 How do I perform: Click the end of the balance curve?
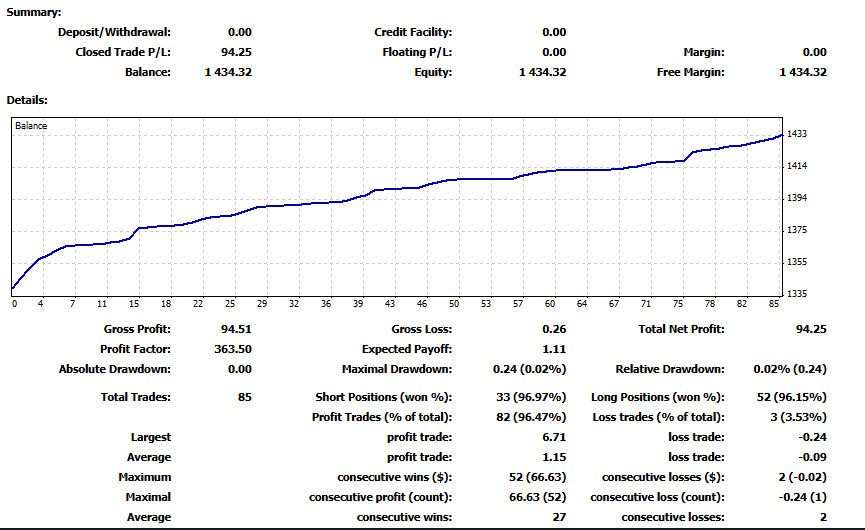781,135
